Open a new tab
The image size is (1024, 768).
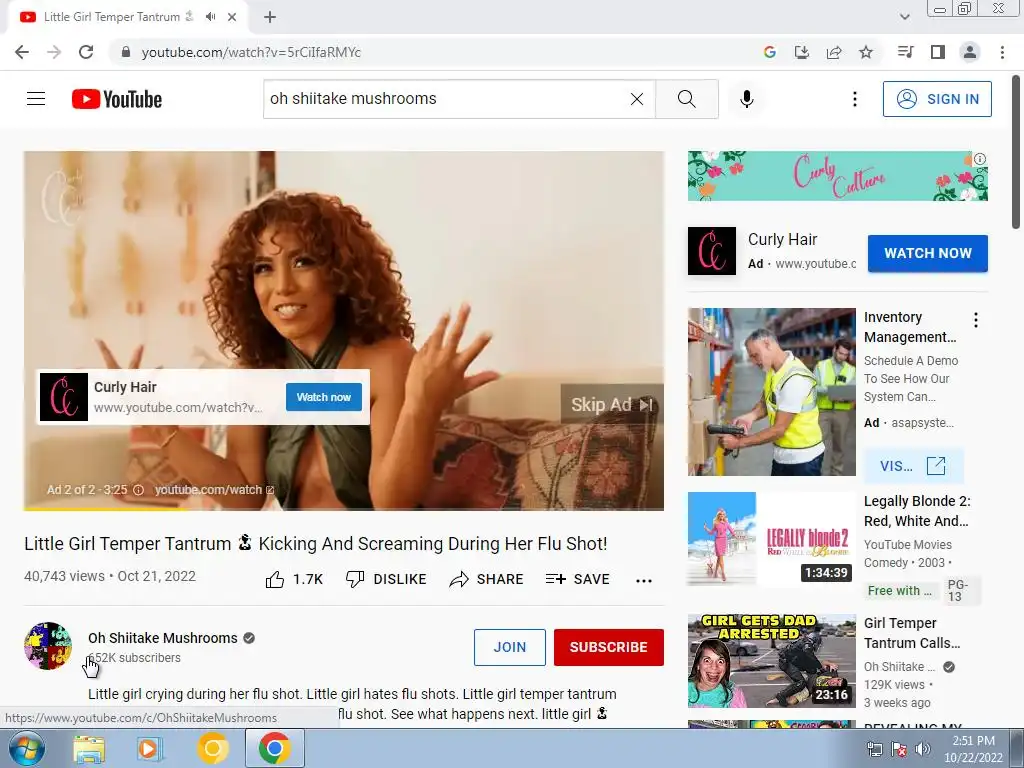[270, 18]
